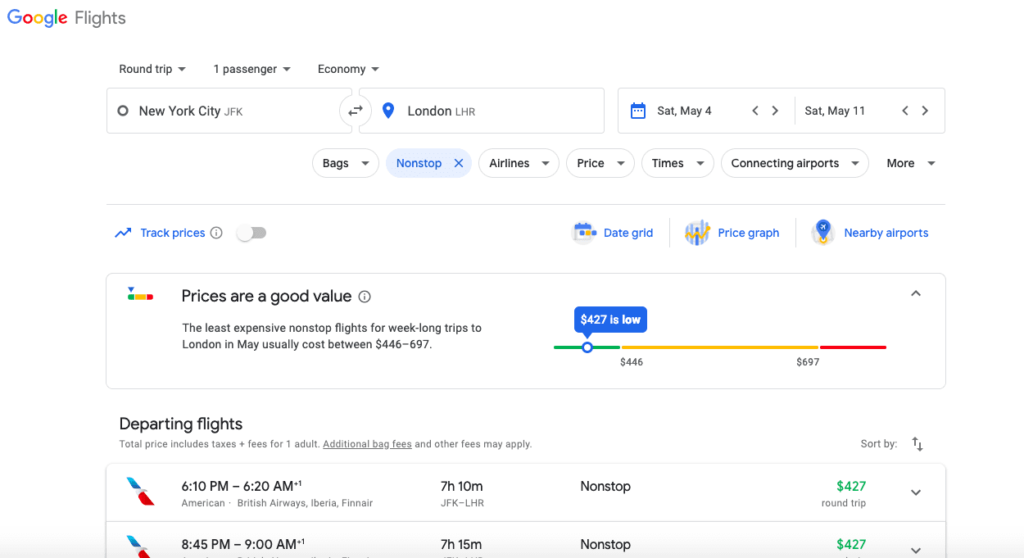Open the More filters dropdown
This screenshot has height=558, width=1024.
910,163
